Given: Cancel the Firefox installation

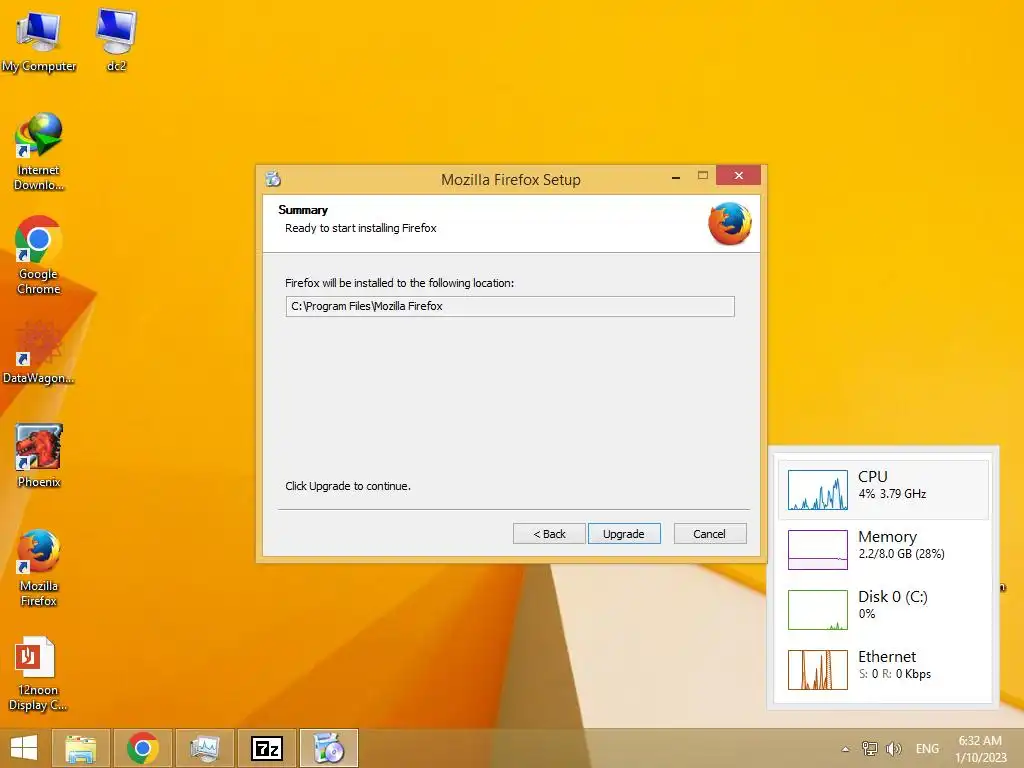Looking at the screenshot, I should click(709, 534).
